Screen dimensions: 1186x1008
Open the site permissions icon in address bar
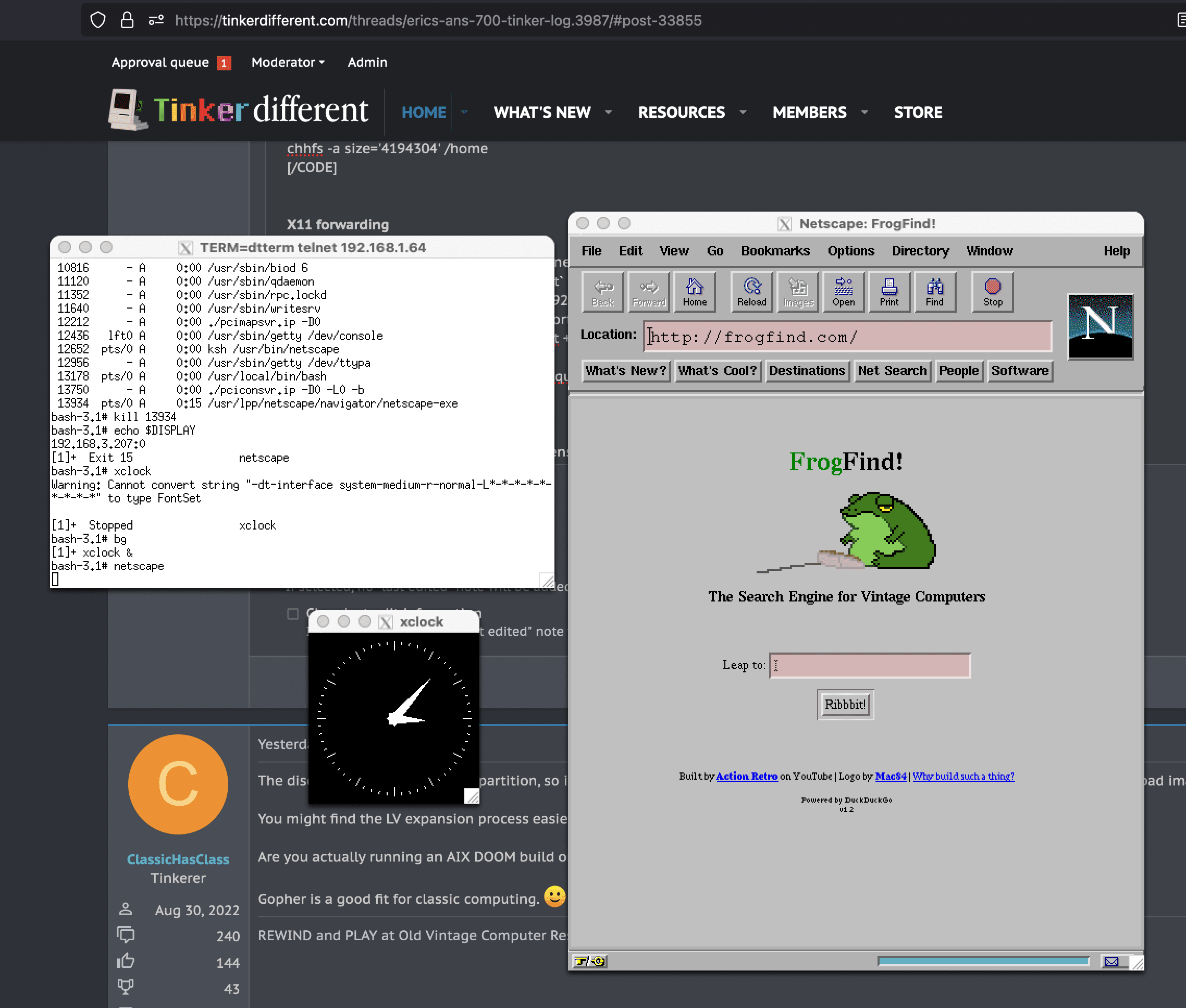(x=156, y=20)
